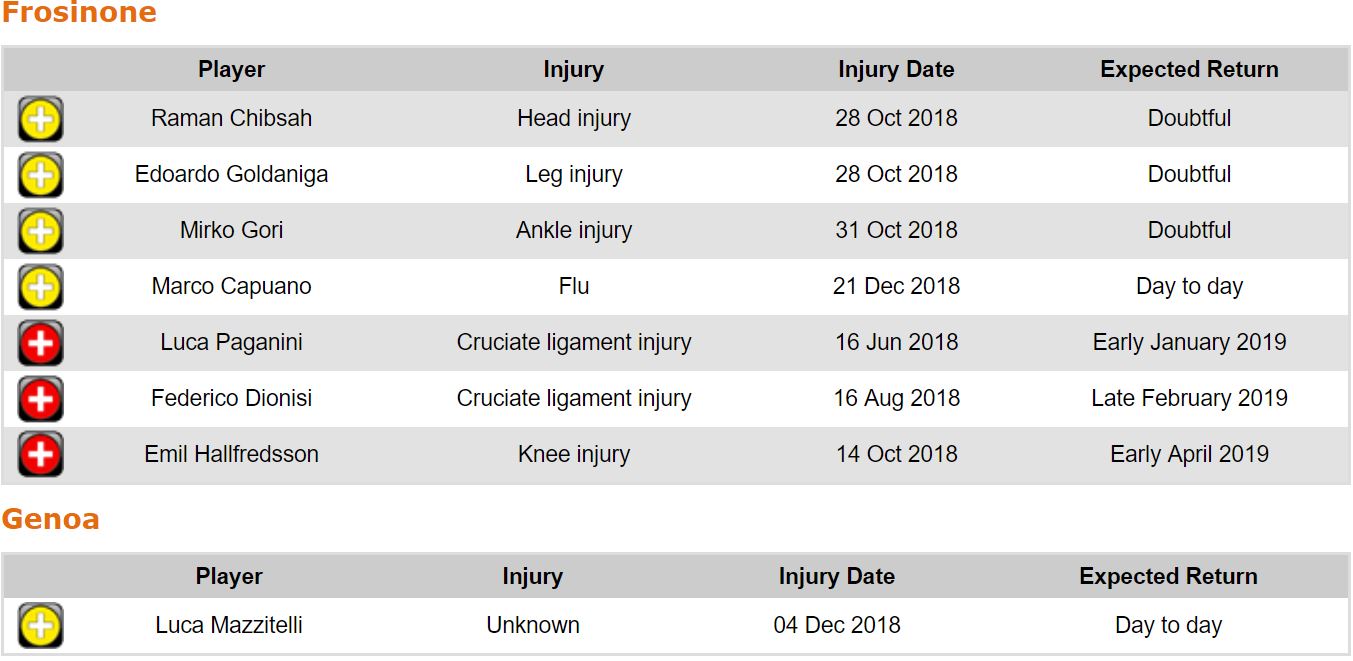1353x661 pixels.
Task: Click Luca Mazzitelli's 04 Dec 2018 date
Action: pos(837,625)
